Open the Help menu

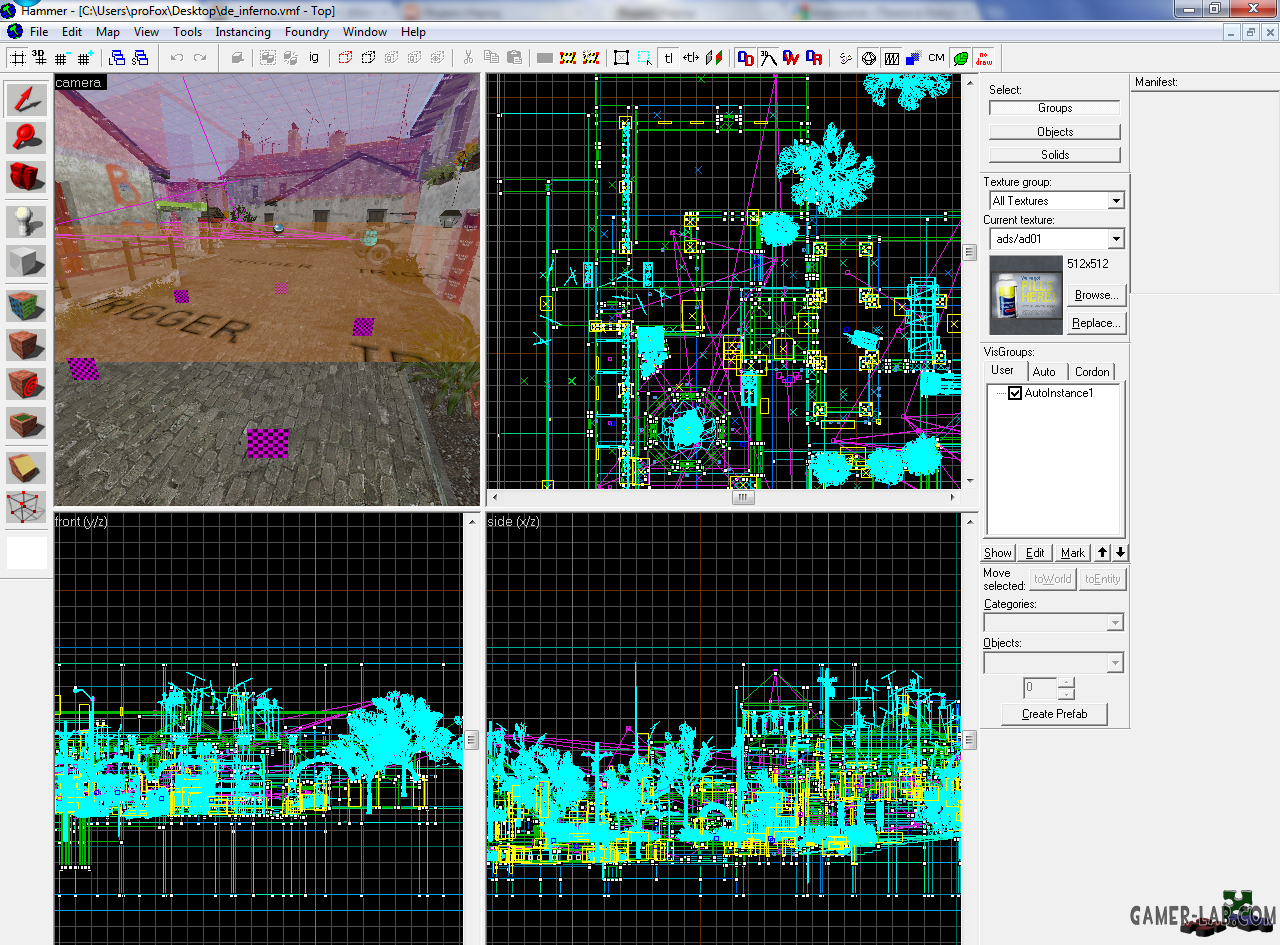(413, 32)
